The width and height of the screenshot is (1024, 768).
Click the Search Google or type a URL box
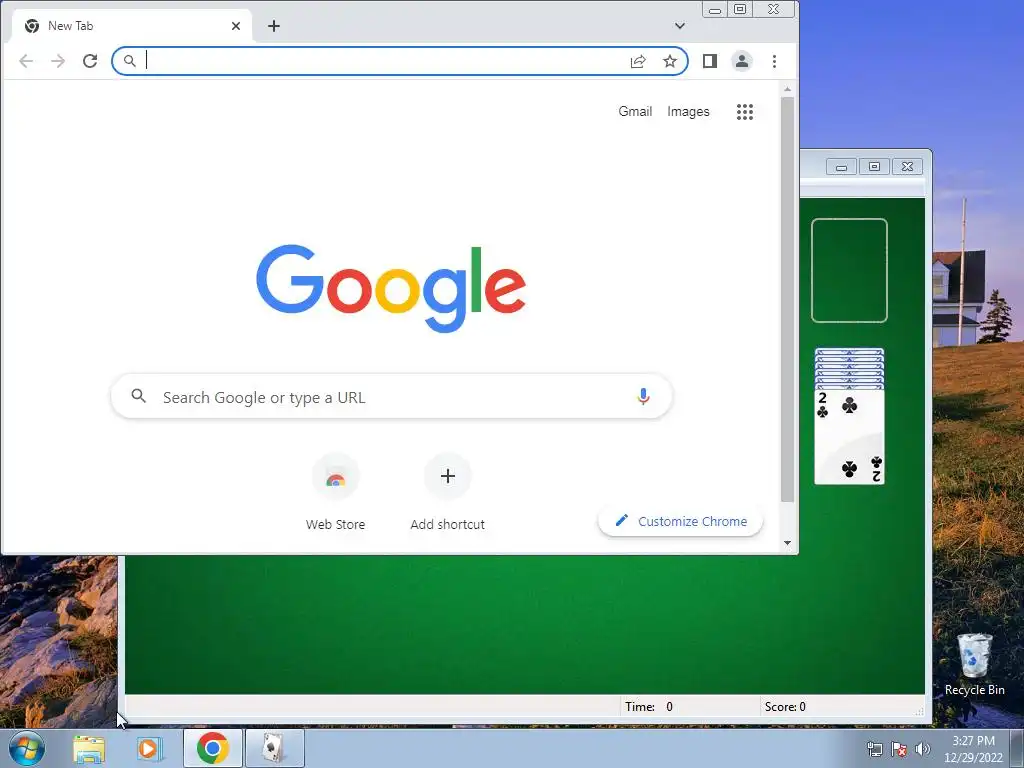click(392, 396)
